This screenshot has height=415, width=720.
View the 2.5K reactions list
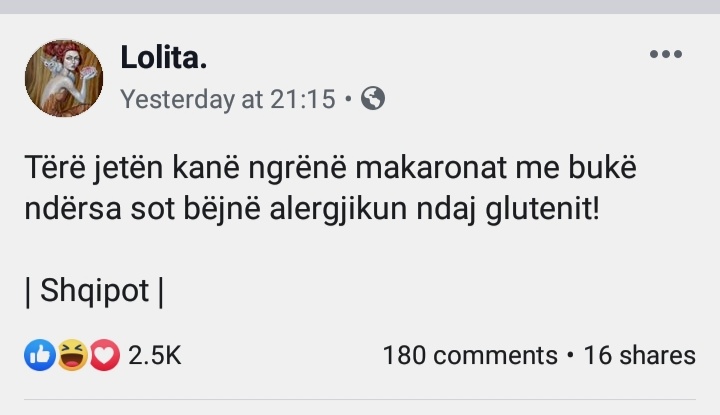tap(155, 354)
